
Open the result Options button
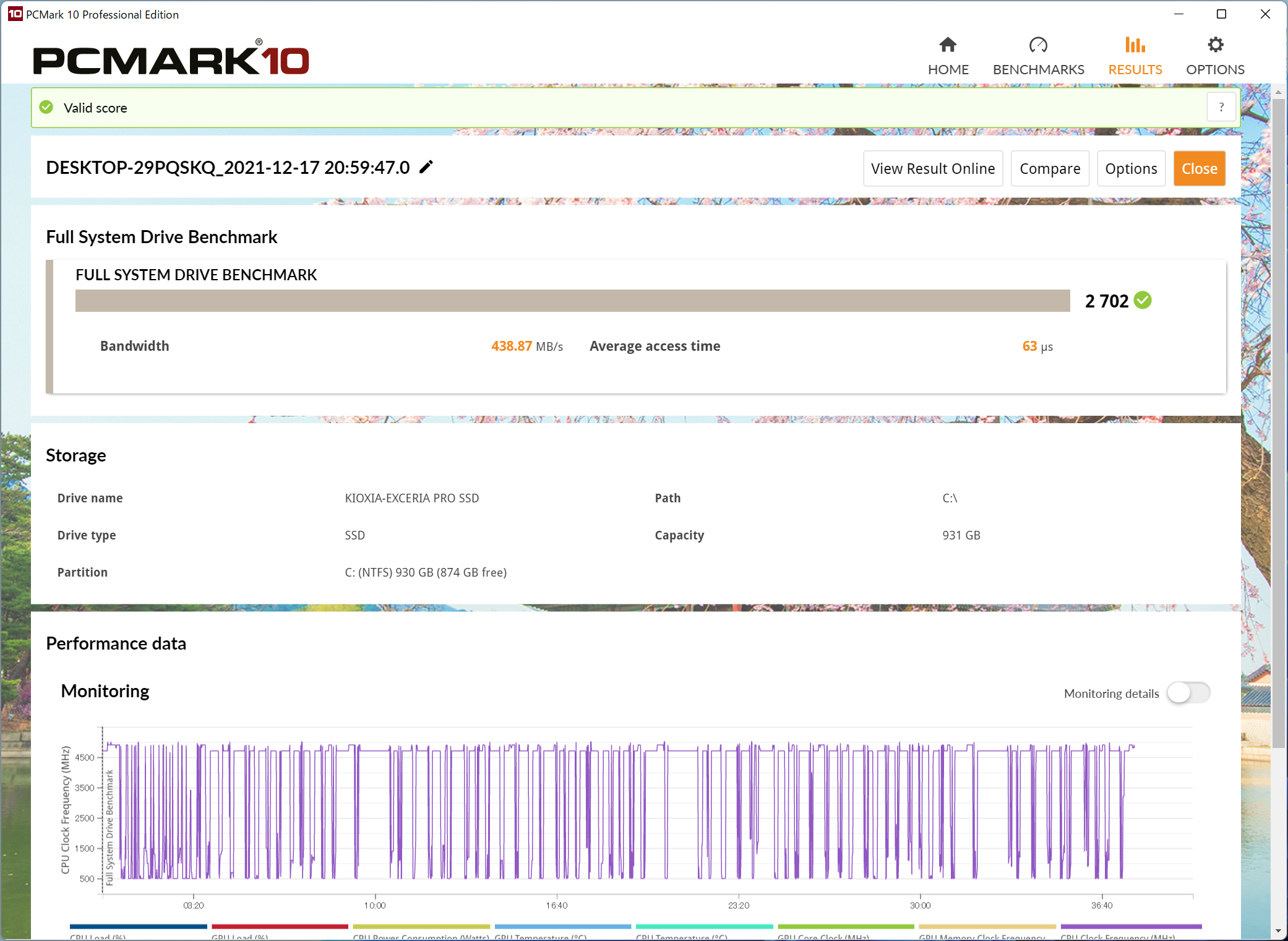1130,168
